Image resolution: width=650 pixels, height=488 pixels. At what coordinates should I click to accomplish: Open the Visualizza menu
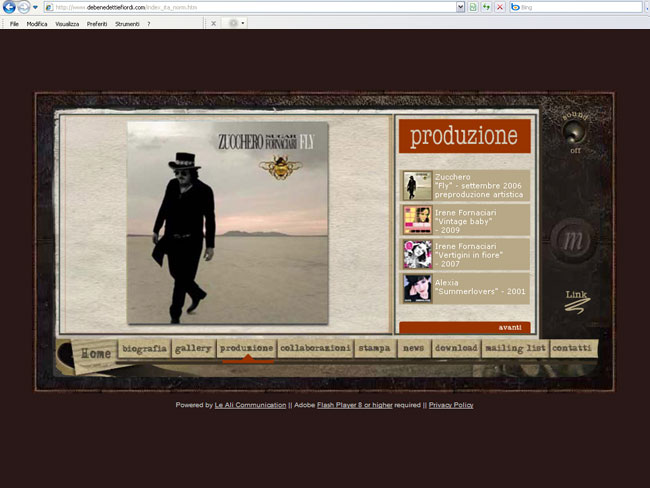pyautogui.click(x=67, y=24)
